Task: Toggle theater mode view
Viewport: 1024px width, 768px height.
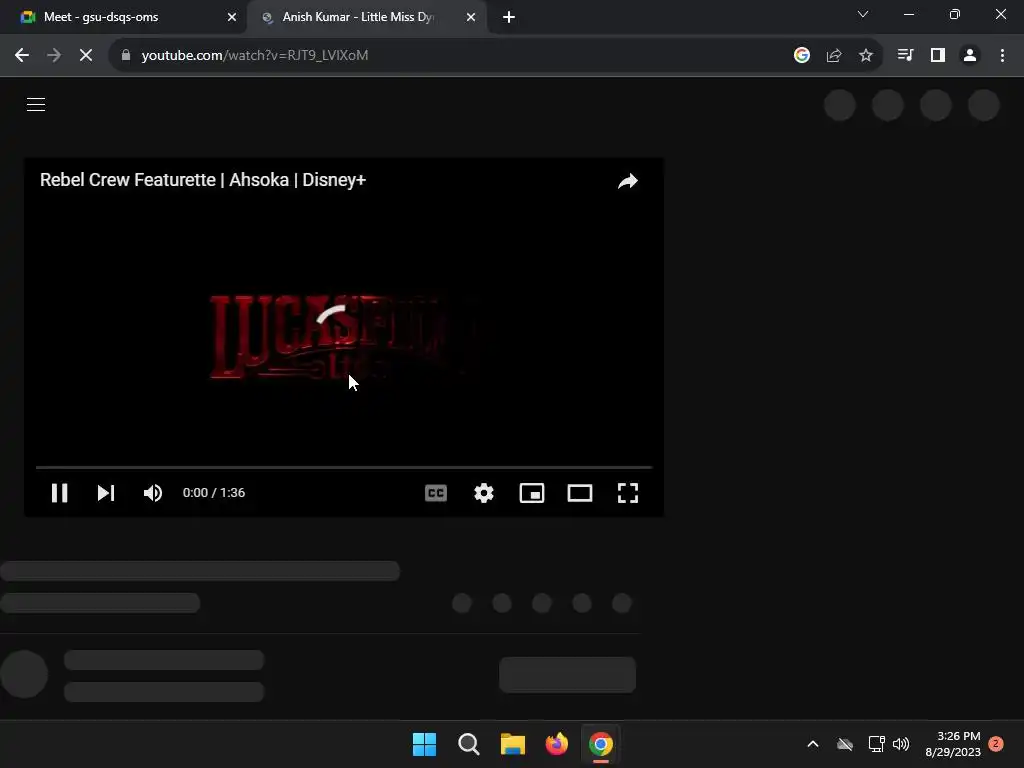Action: coord(580,493)
